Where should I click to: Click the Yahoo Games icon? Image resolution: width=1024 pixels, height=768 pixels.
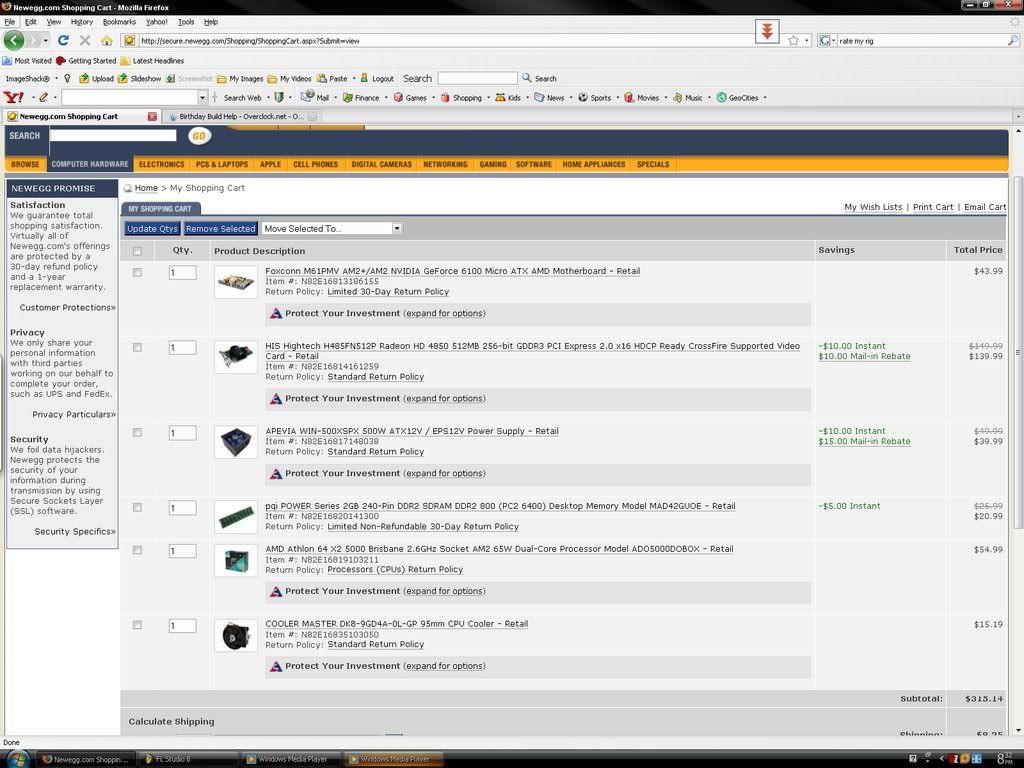tap(414, 98)
